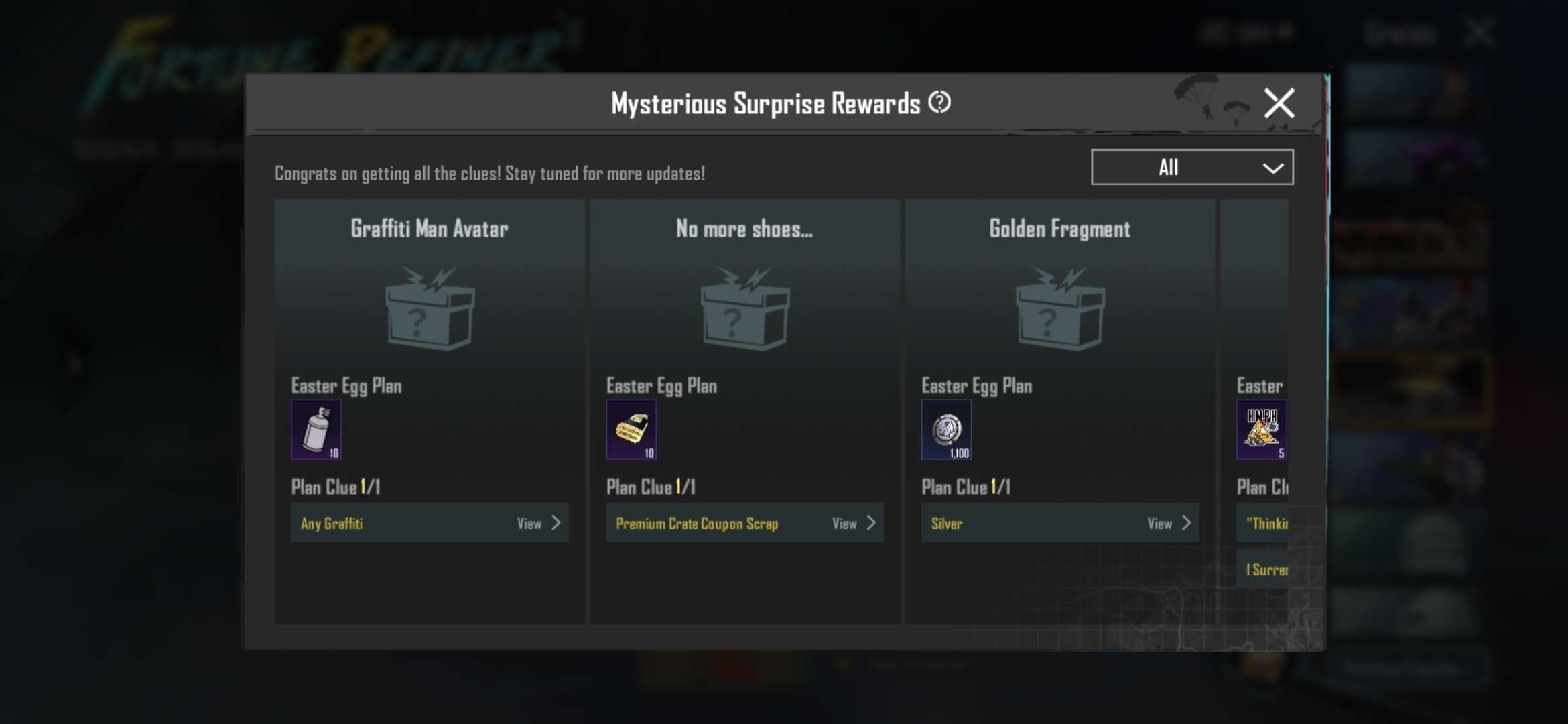Click the mystery box under No more shoes...
The image size is (1568, 724).
tap(745, 308)
